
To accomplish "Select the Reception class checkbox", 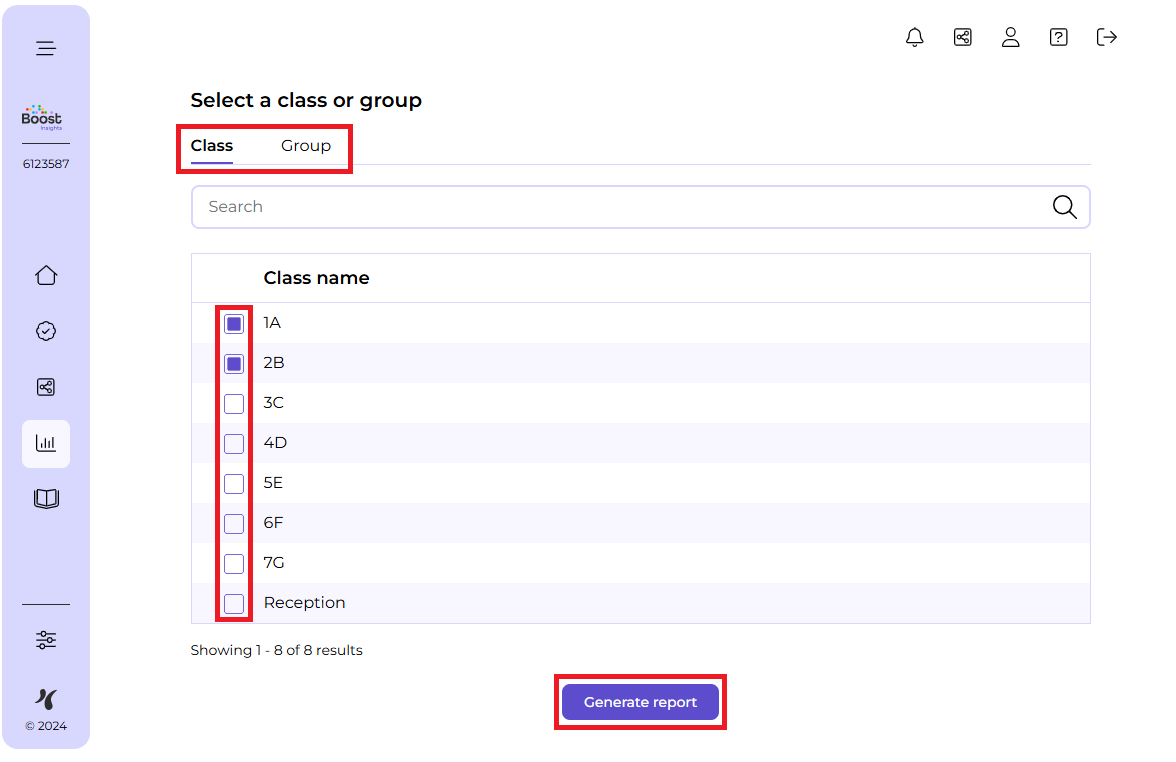I will (x=234, y=604).
